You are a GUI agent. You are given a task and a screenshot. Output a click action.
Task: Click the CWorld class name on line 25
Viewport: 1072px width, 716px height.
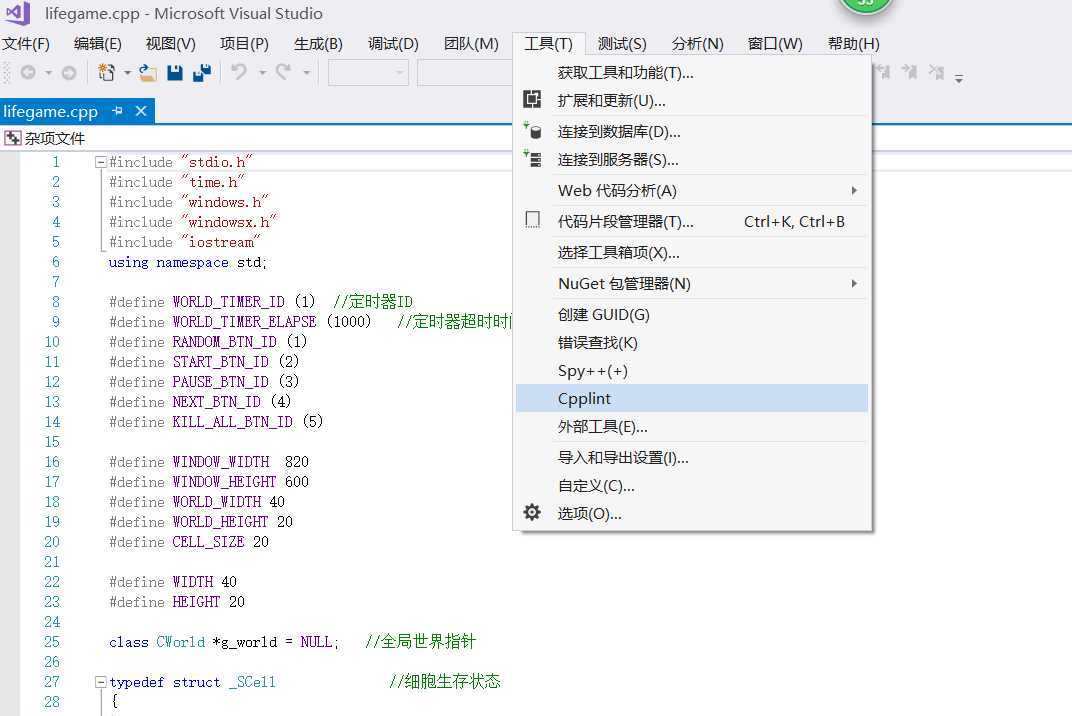click(180, 641)
